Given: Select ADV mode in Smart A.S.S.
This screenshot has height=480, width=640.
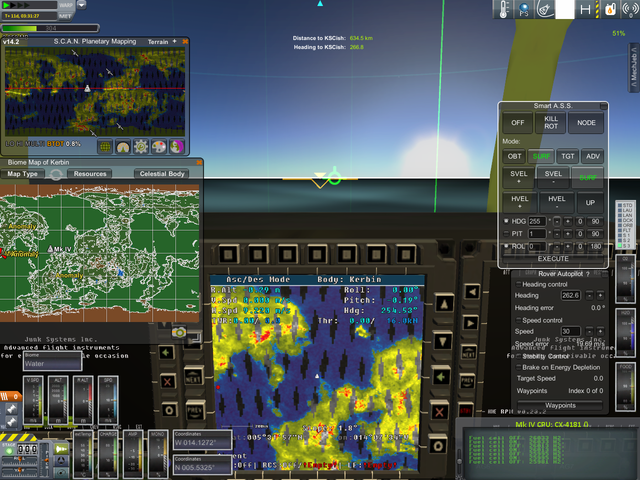Looking at the screenshot, I should coord(593,156).
